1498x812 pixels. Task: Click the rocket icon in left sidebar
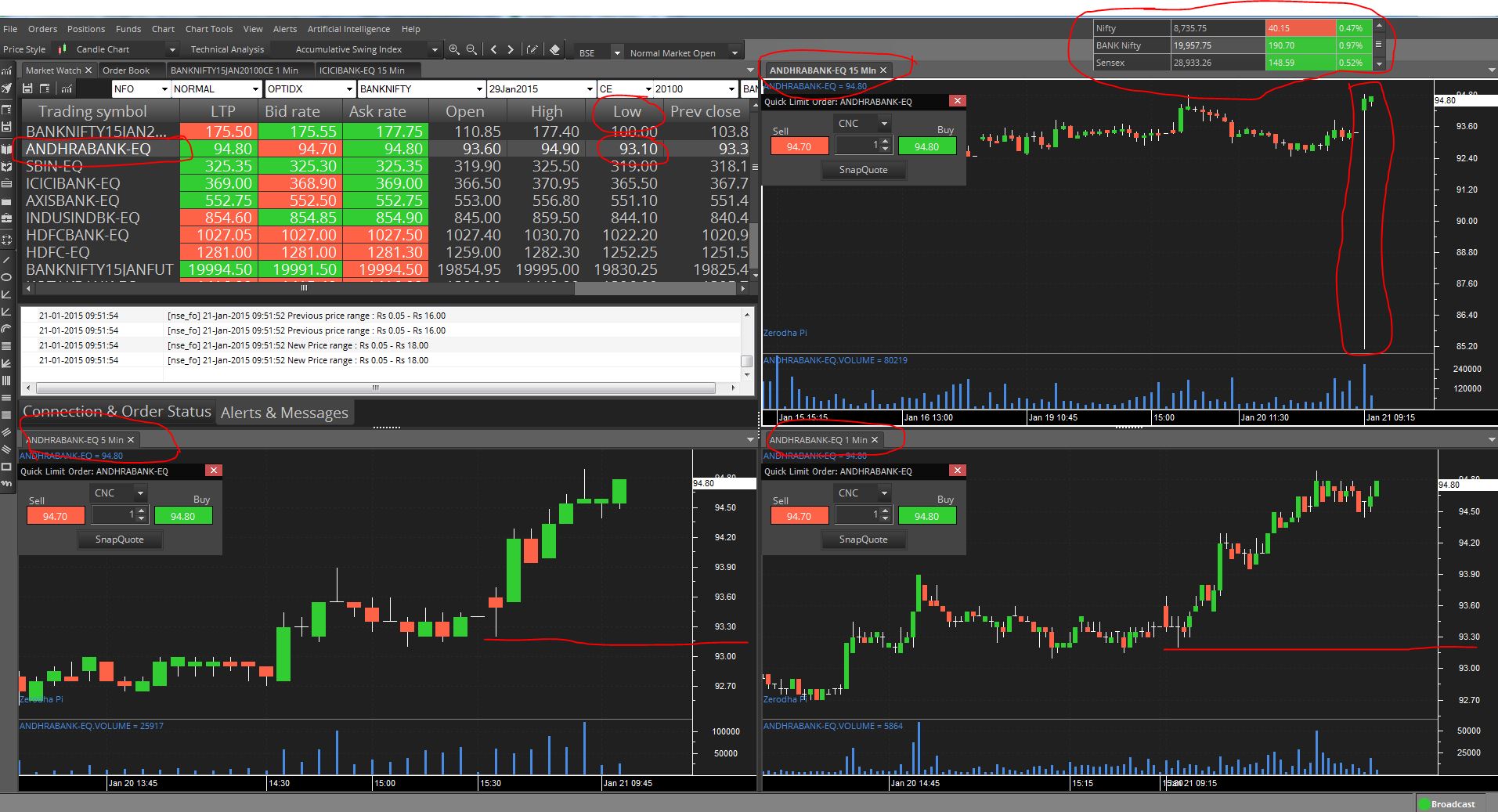(6, 88)
